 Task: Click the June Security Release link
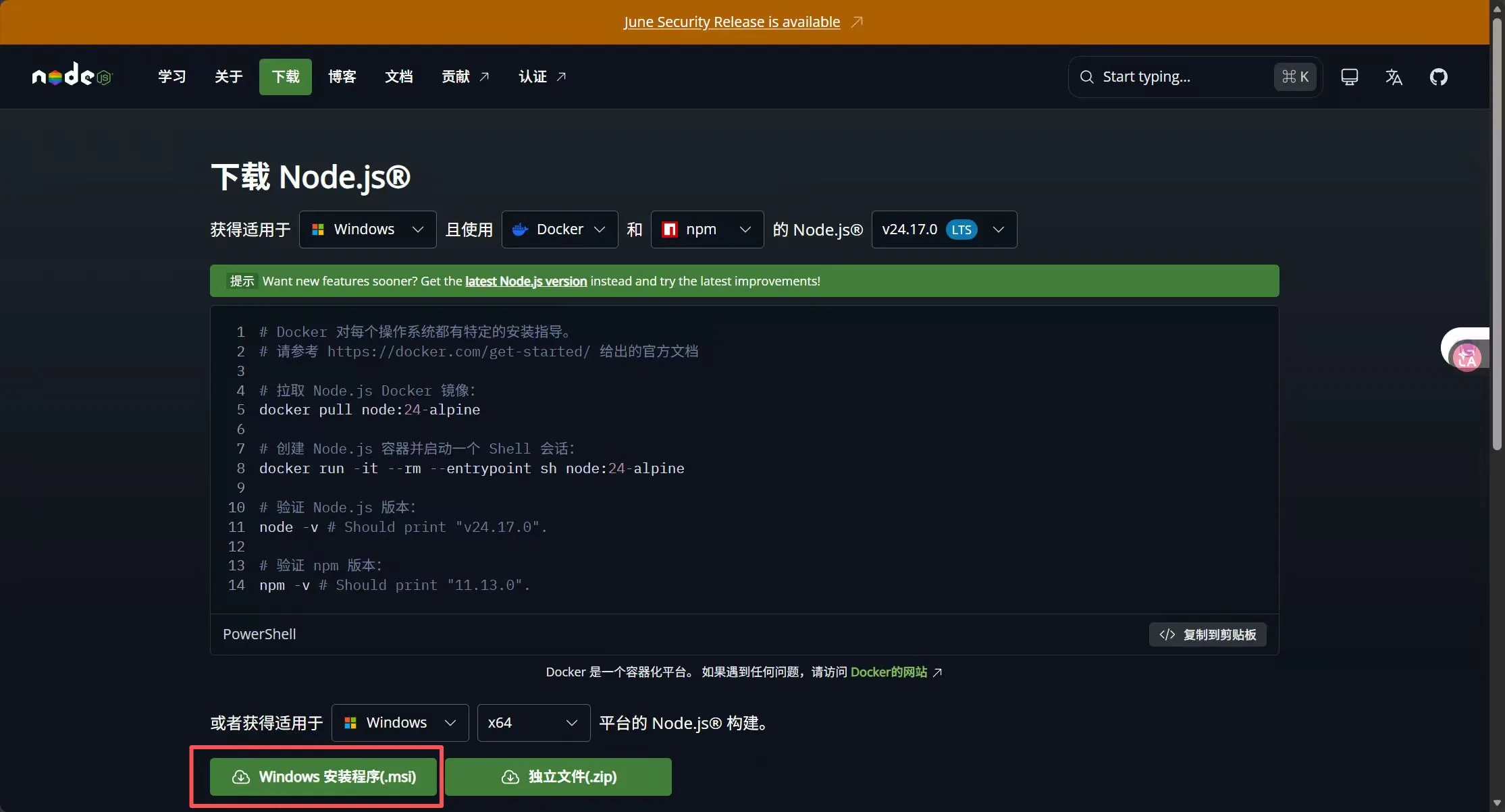[x=732, y=22]
